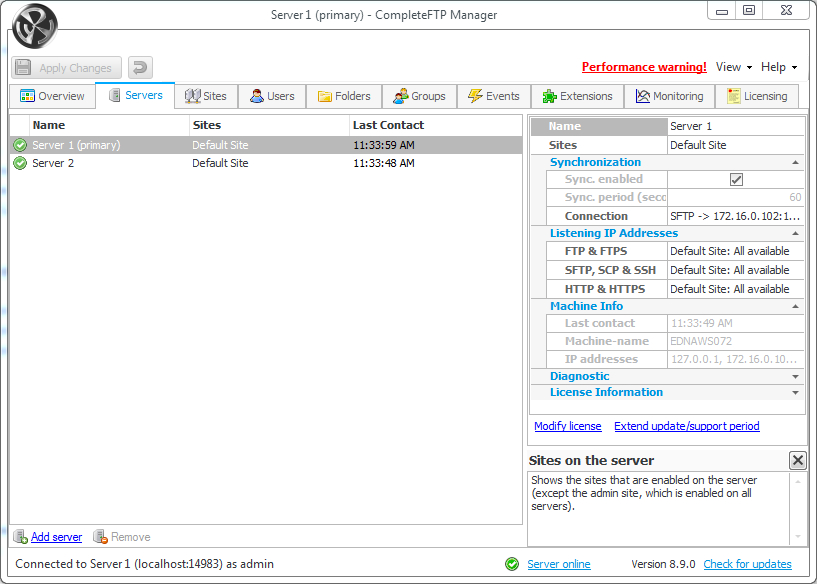Open the Monitoring tab

669,96
